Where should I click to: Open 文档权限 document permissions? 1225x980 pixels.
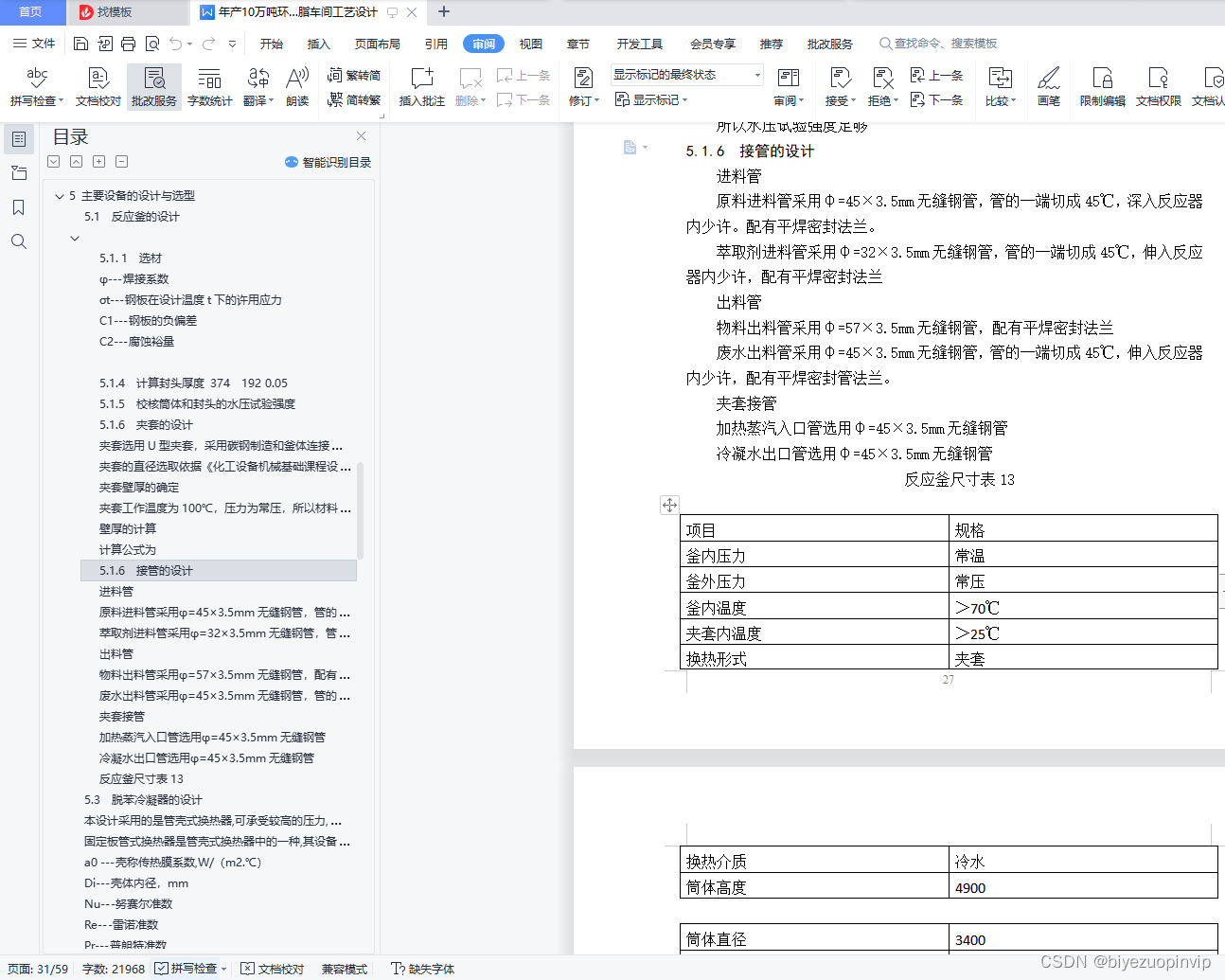click(x=1158, y=86)
